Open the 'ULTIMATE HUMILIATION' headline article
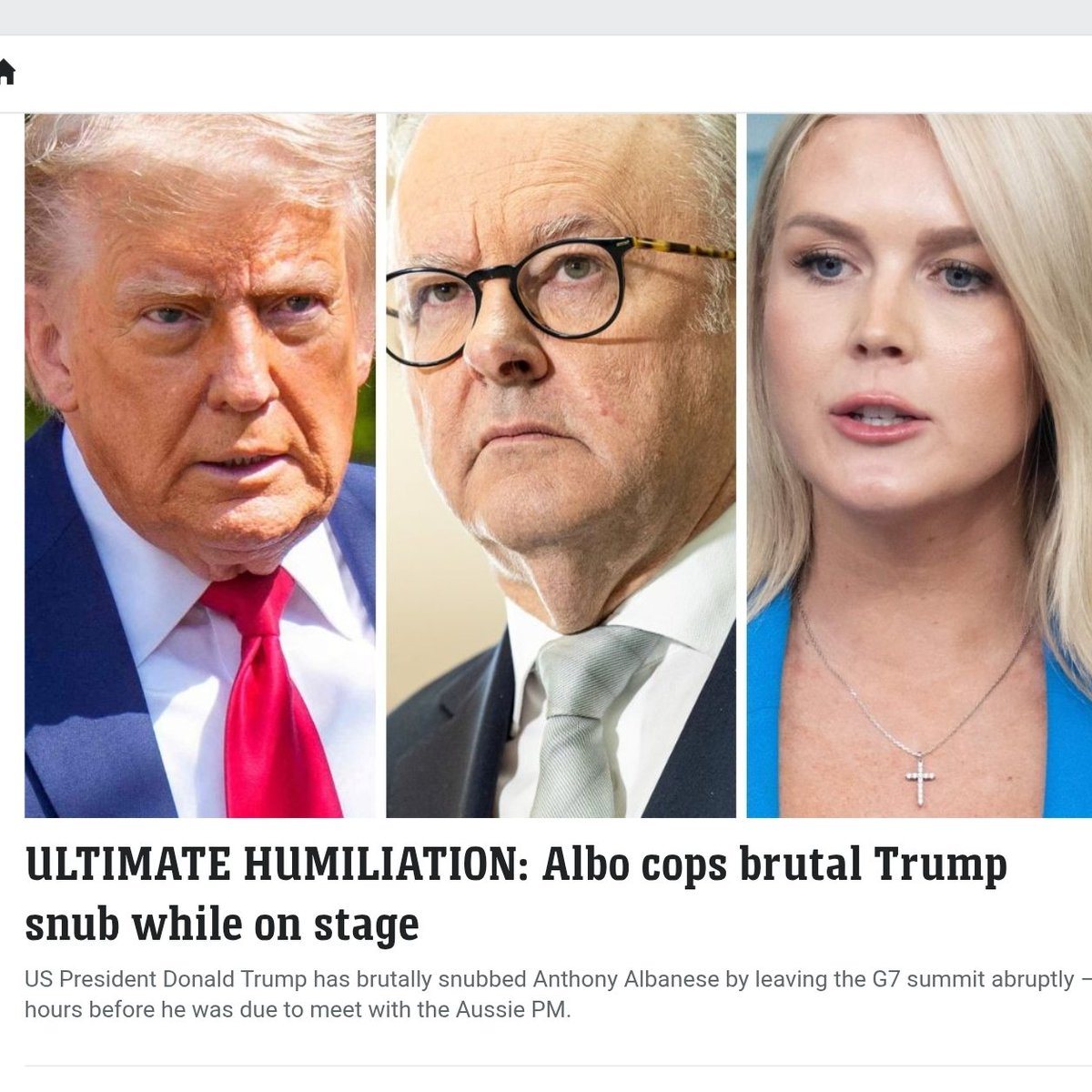This screenshot has width=1092, height=1092. pos(516,894)
